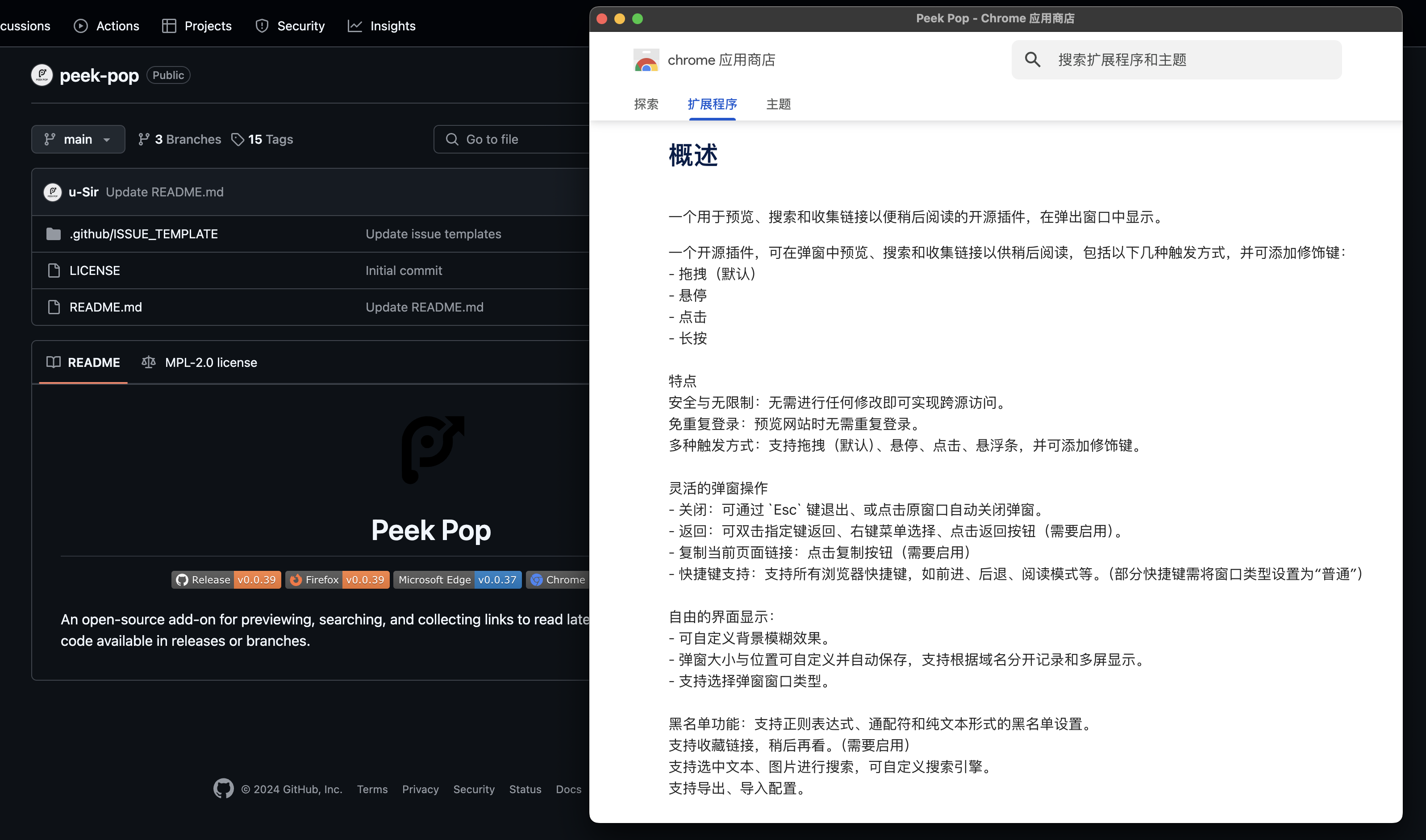Screen dimensions: 1426x840
Task: Switch to the 主题 tab
Action: tap(778, 104)
